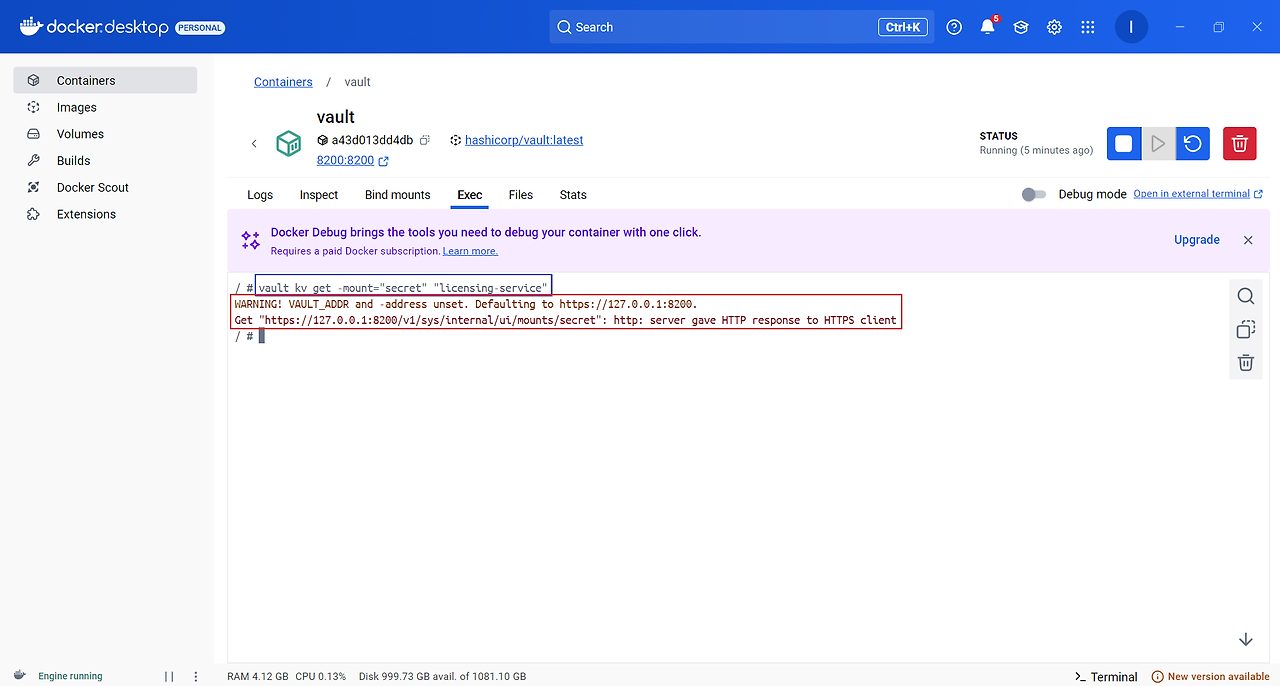Switch to the Bind mounts tab

tap(398, 195)
